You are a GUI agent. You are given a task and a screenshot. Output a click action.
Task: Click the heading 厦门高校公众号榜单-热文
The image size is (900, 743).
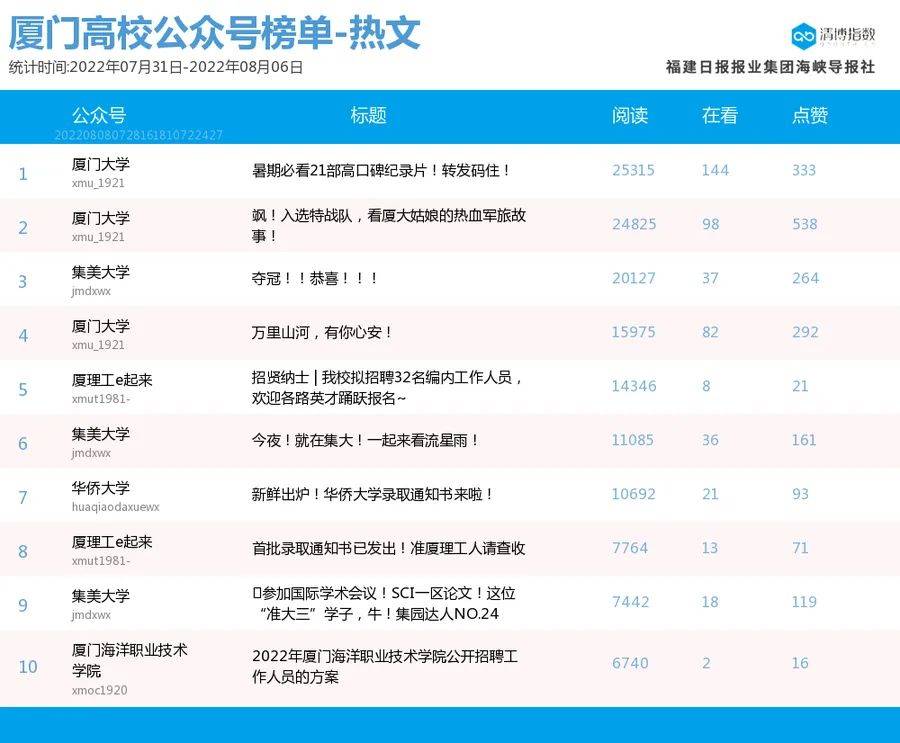[214, 32]
